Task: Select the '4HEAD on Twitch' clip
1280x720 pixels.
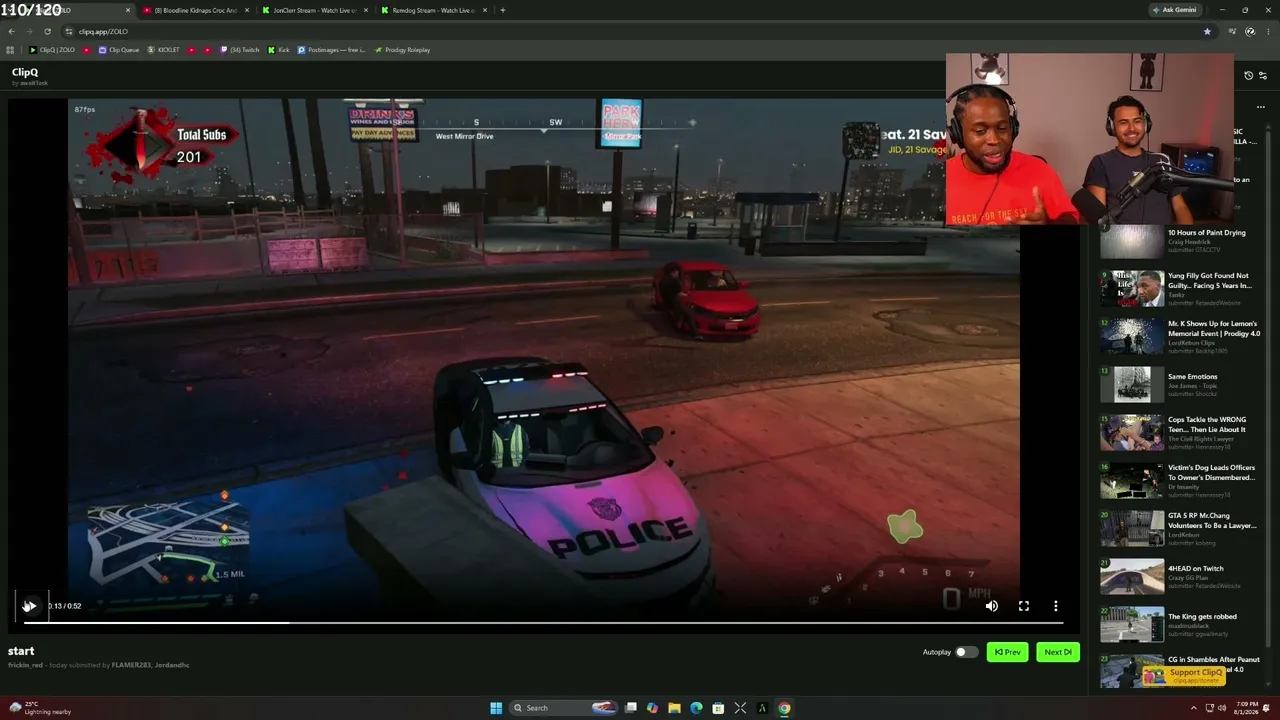Action: click(1180, 577)
